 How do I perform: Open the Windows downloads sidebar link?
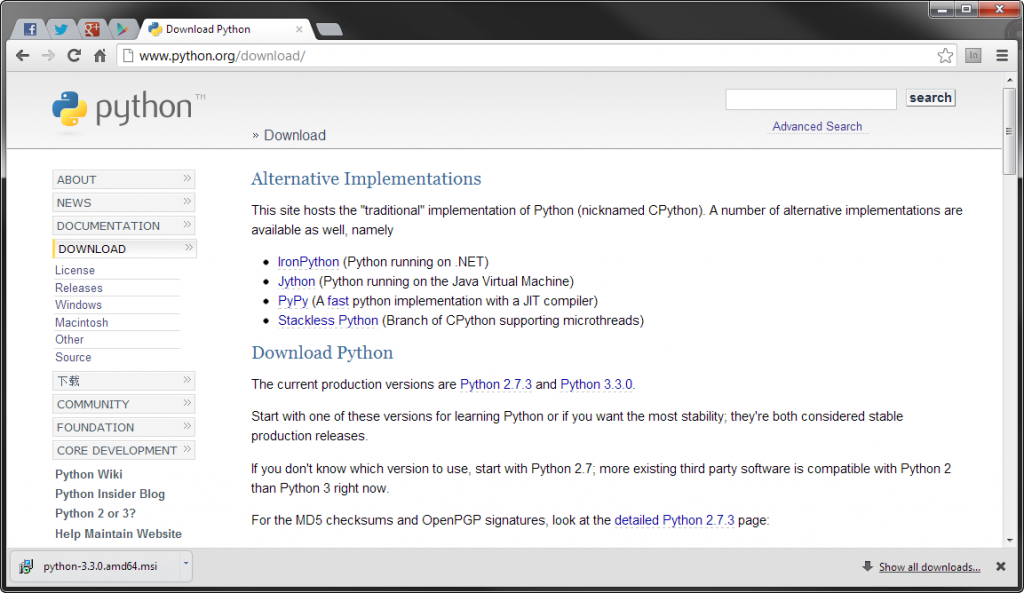click(x=78, y=305)
